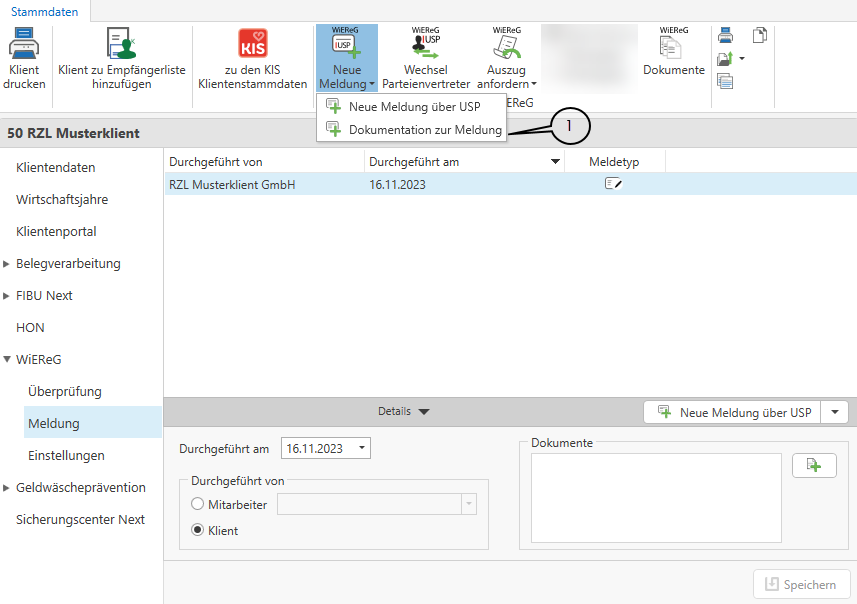Open the dropdown arrow beside Neue Meldung über USP button

(835, 412)
